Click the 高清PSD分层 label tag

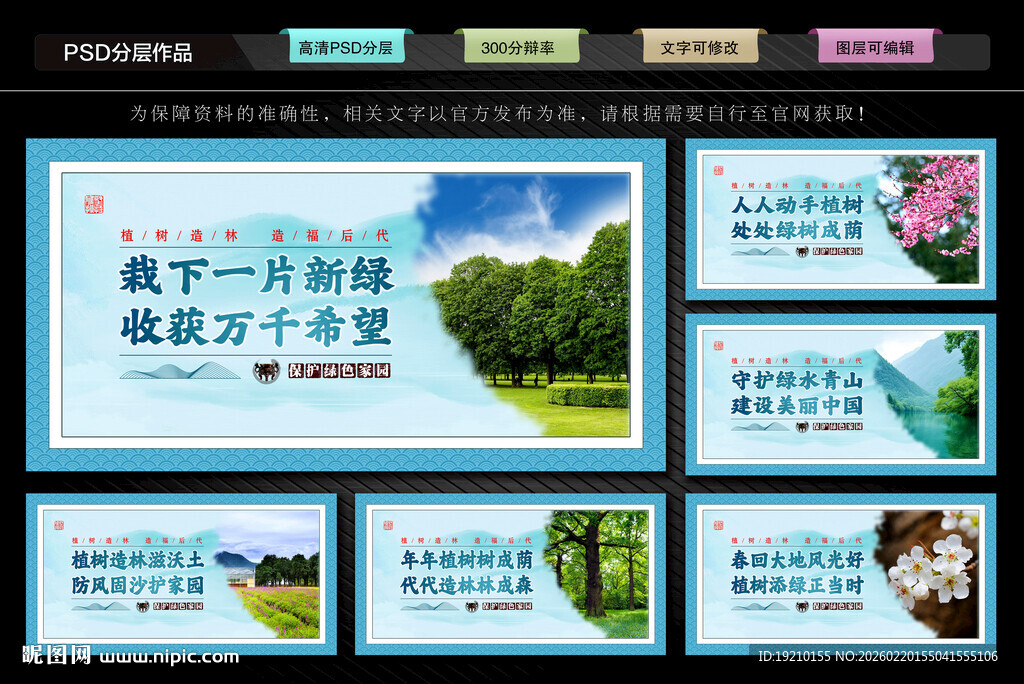click(x=346, y=48)
